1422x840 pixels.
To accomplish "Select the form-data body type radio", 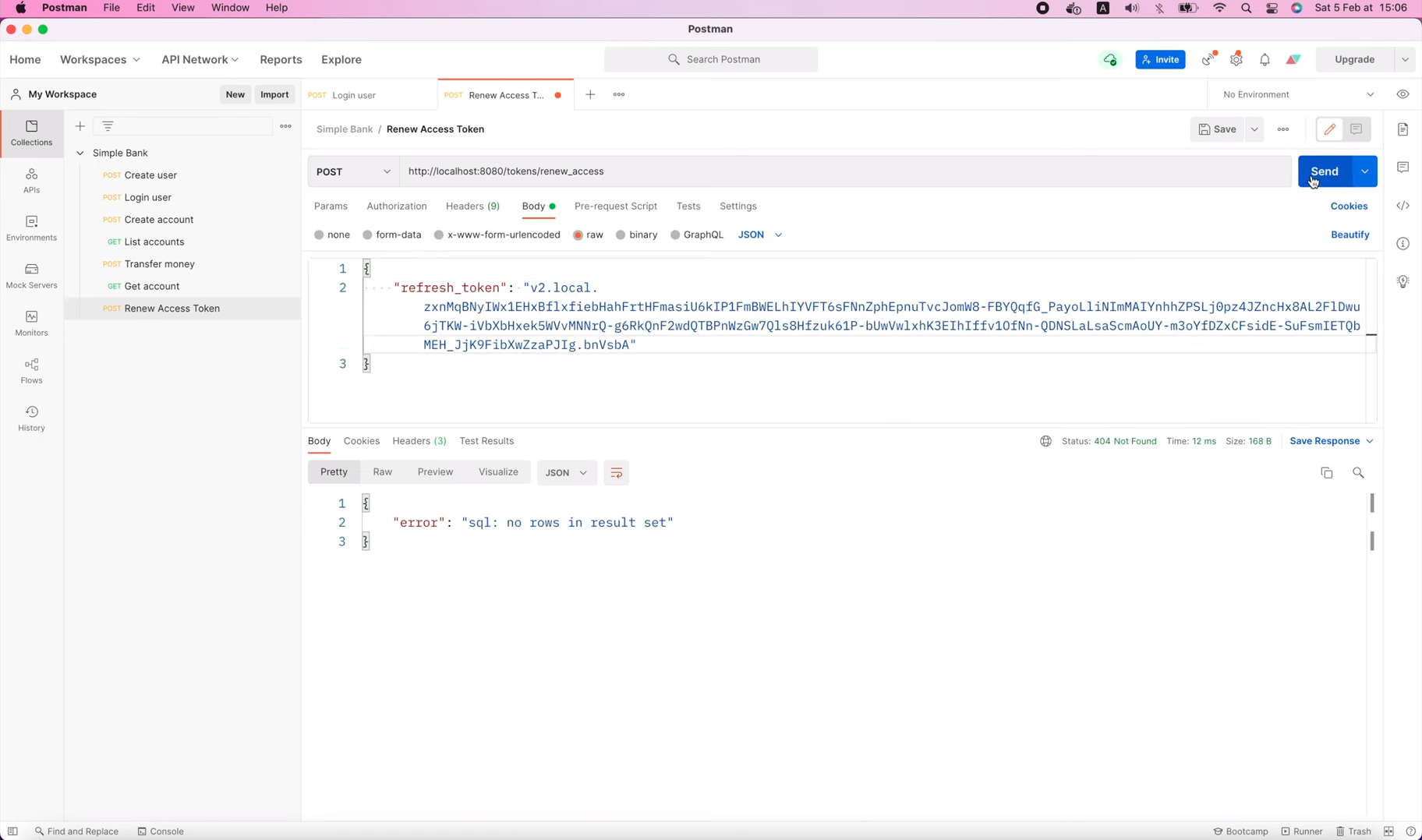I will 367,235.
